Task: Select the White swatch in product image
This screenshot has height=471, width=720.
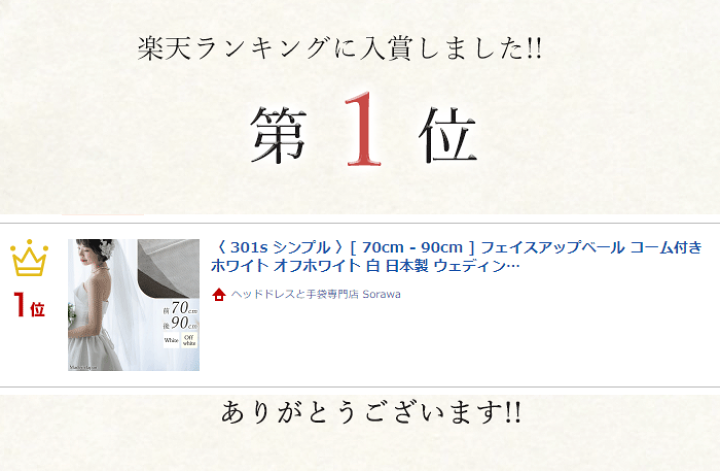Action: click(171, 340)
